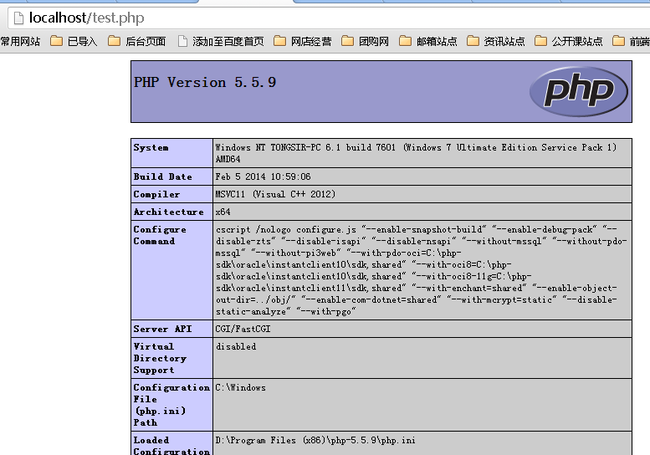
Task: Open the 已导入 bookmark folder
Action: click(x=74, y=41)
